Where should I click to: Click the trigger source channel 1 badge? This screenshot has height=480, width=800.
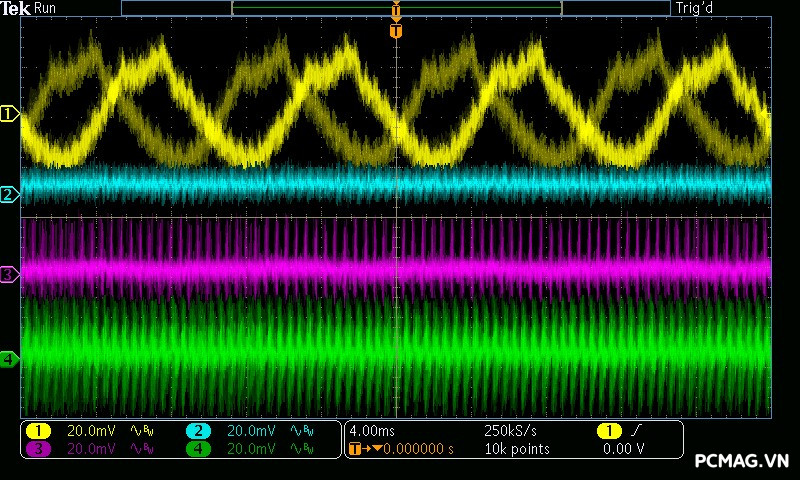point(608,431)
